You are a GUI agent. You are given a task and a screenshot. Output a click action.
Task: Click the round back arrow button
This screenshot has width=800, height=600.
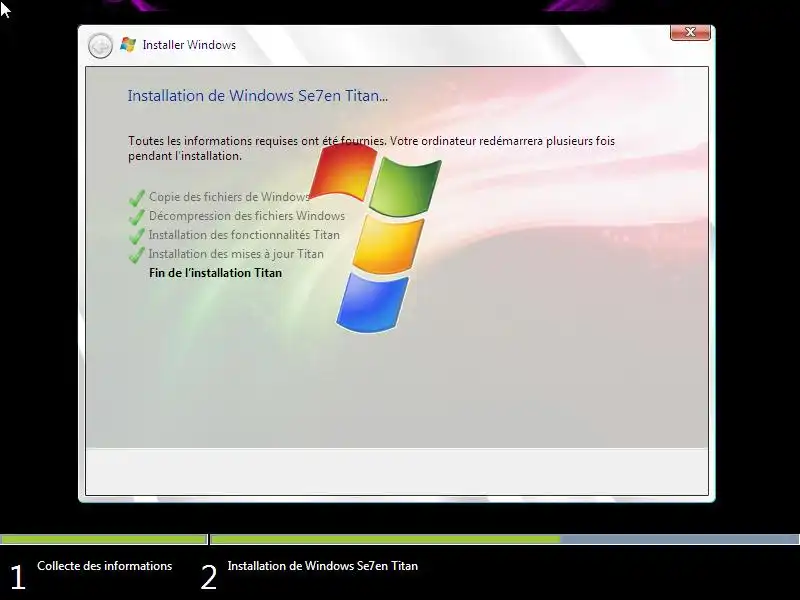100,46
